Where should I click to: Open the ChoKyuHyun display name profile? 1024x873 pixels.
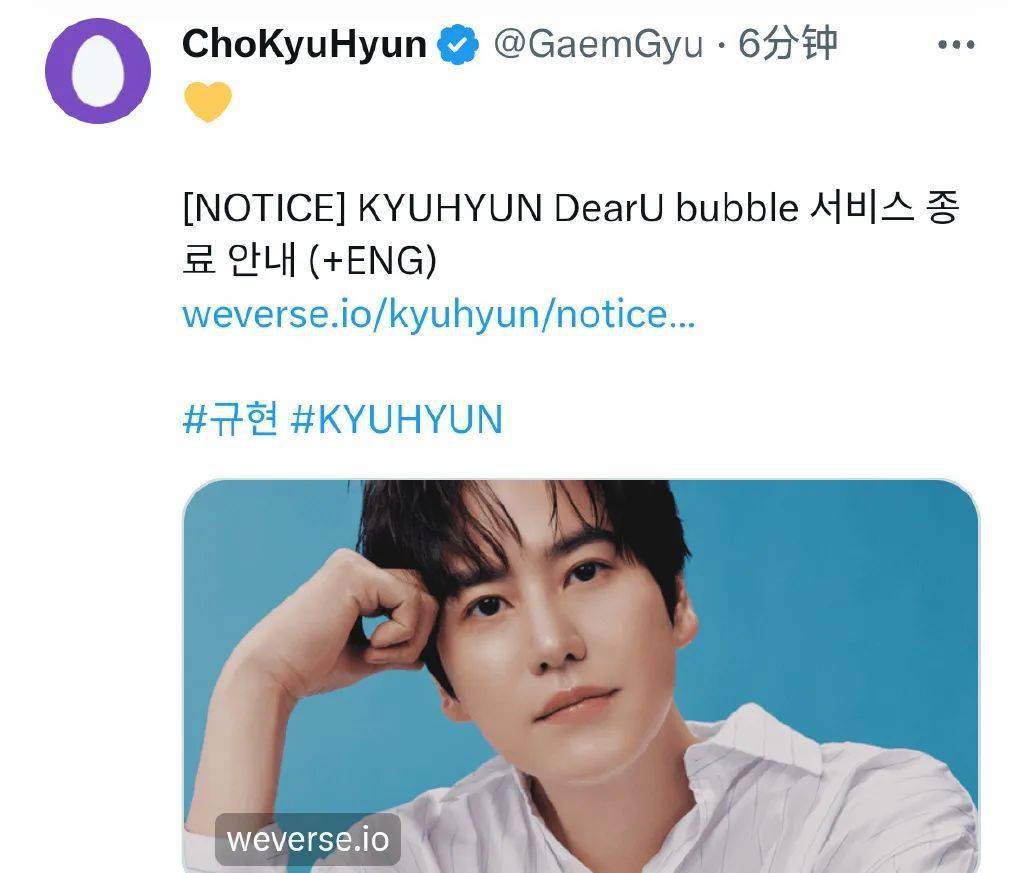pyautogui.click(x=304, y=44)
